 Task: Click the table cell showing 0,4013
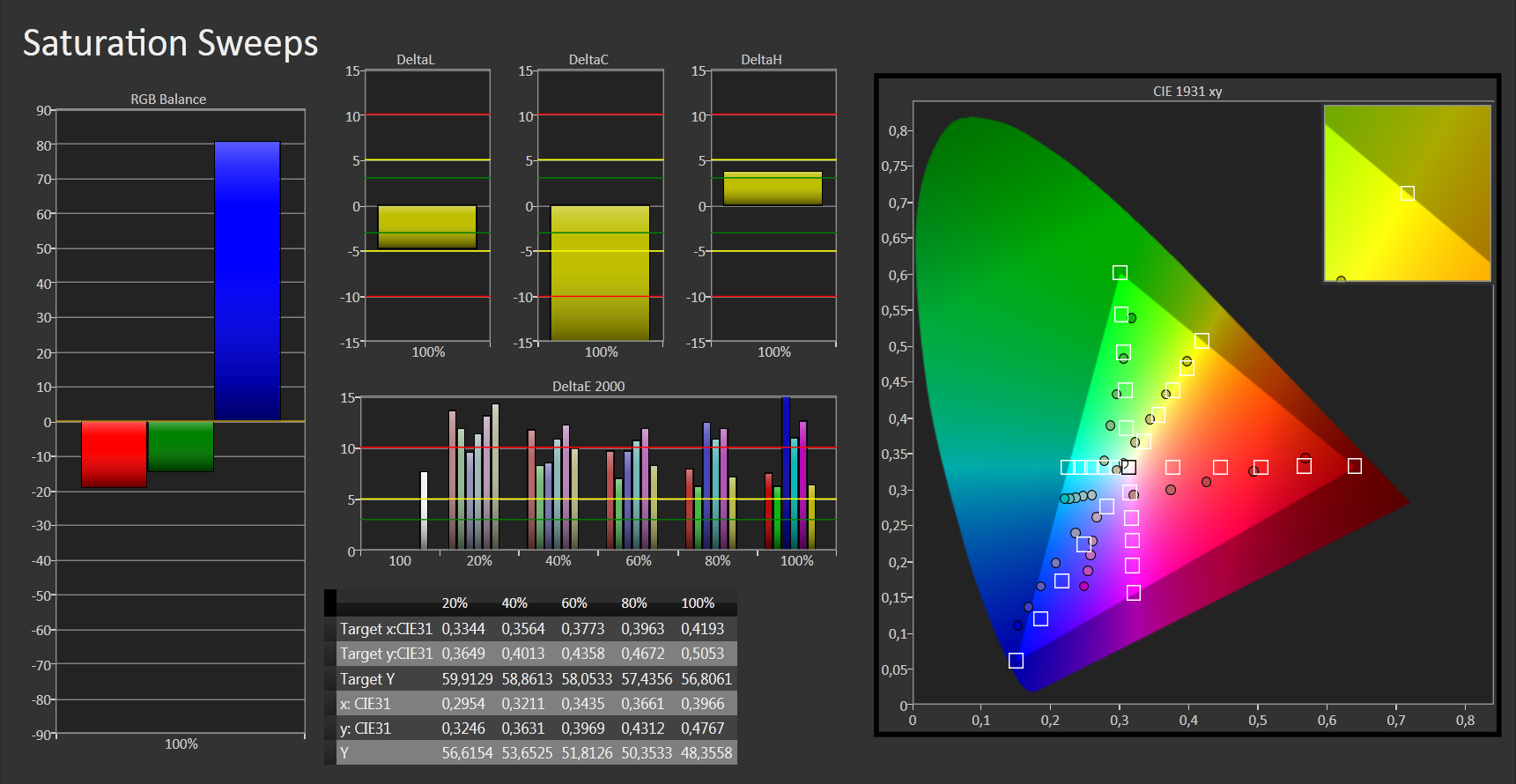click(x=523, y=654)
